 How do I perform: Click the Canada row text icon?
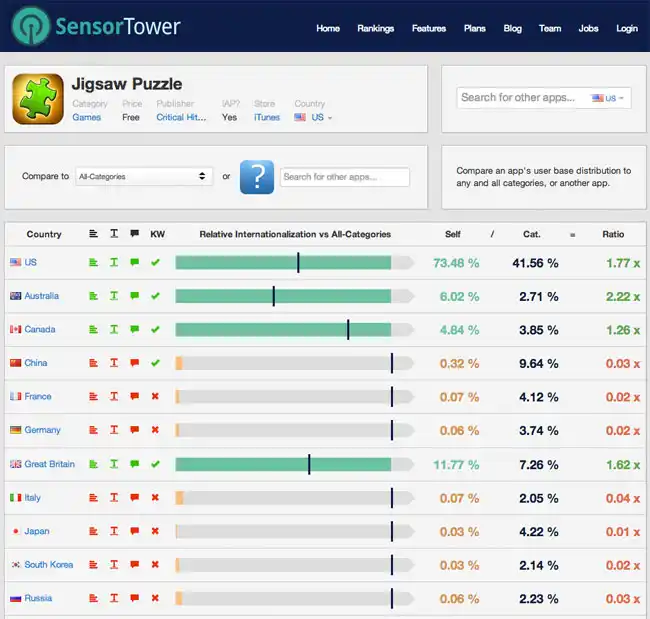[x=114, y=330]
